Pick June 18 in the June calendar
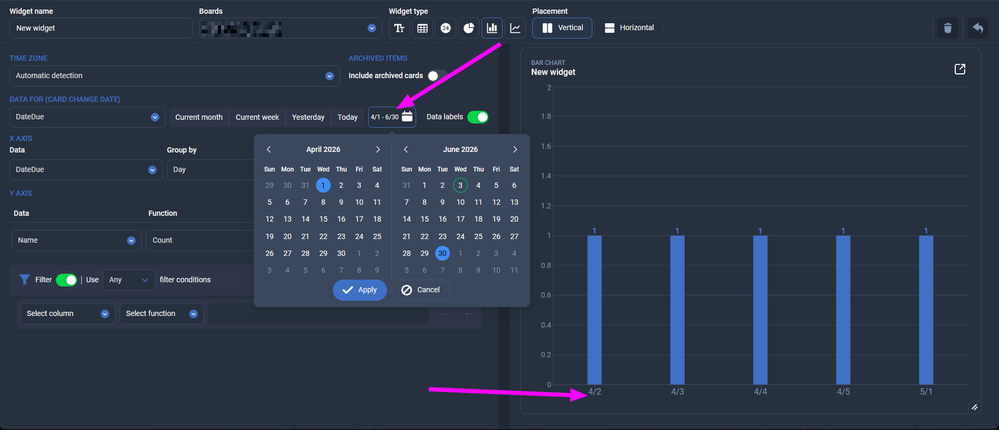This screenshot has width=999, height=430. (478, 219)
